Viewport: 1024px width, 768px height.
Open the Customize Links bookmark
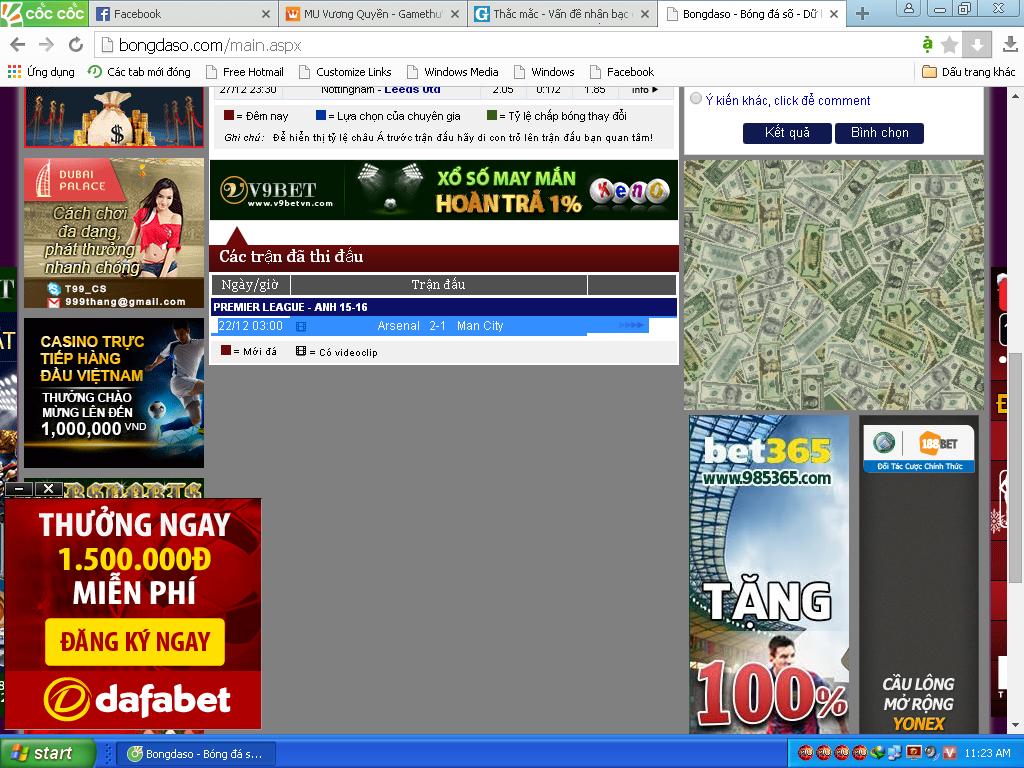pyautogui.click(x=345, y=72)
